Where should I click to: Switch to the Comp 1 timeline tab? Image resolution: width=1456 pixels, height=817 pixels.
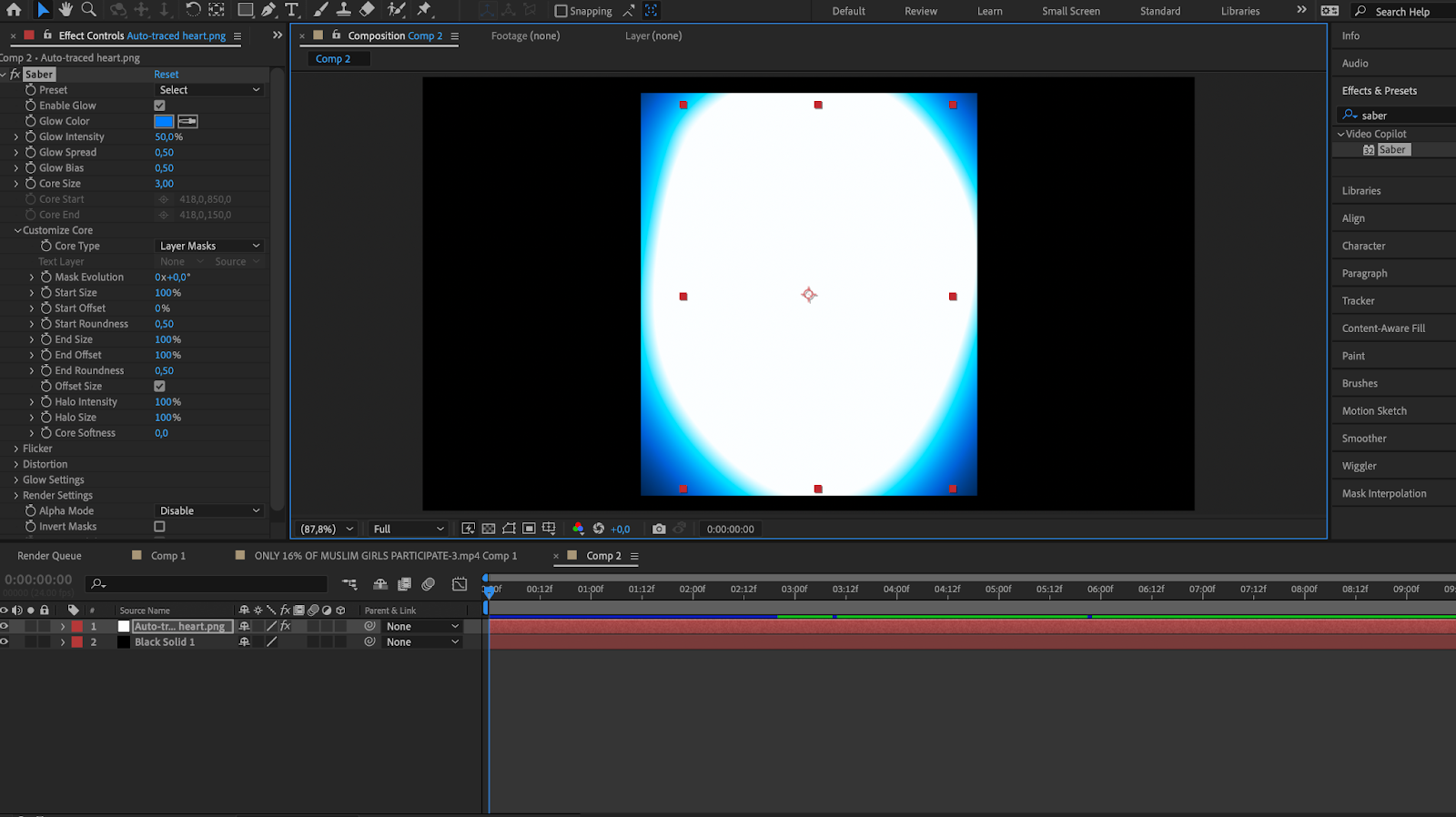point(167,556)
